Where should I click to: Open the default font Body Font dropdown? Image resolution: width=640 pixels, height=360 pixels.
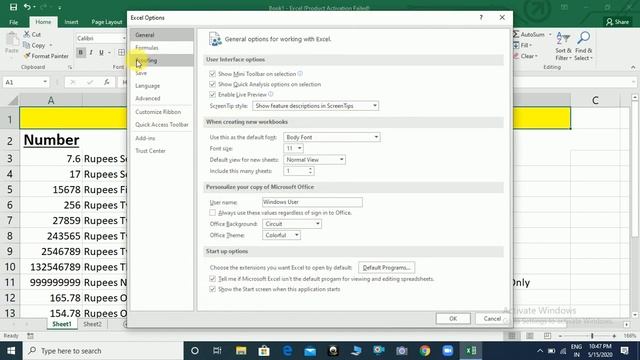coord(332,137)
